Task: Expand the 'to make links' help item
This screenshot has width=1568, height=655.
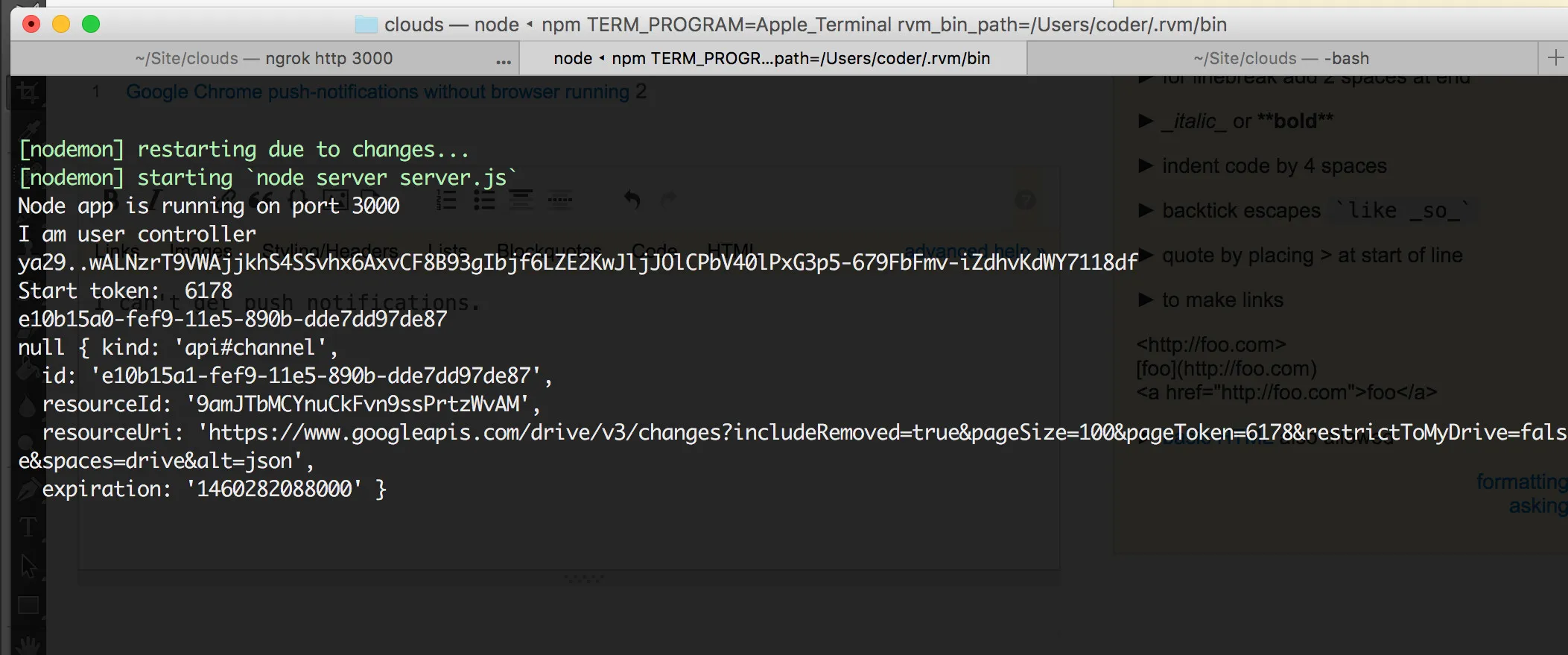Action: pyautogui.click(x=1146, y=300)
